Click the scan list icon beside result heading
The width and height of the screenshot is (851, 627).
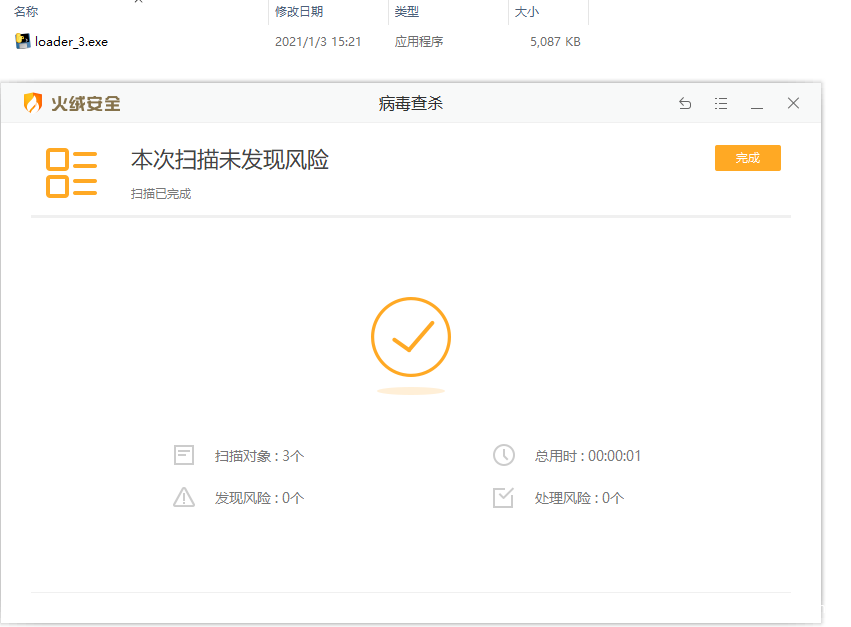pyautogui.click(x=72, y=173)
